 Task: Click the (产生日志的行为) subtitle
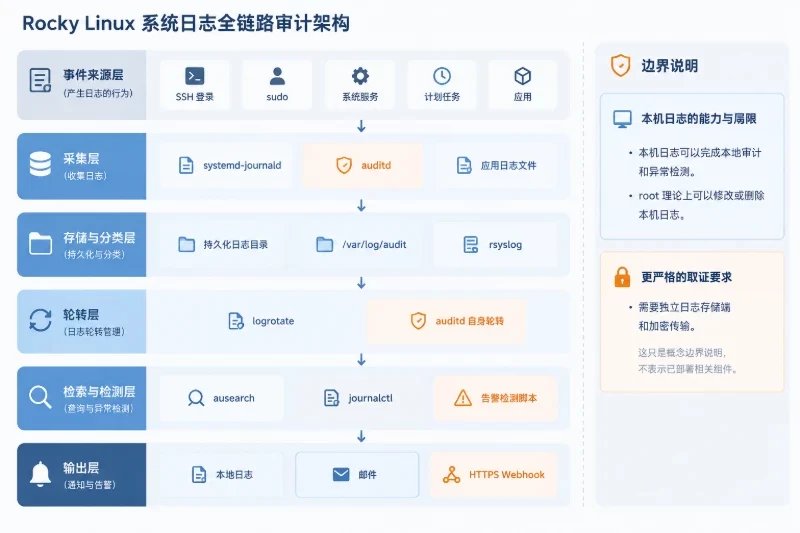[98, 93]
